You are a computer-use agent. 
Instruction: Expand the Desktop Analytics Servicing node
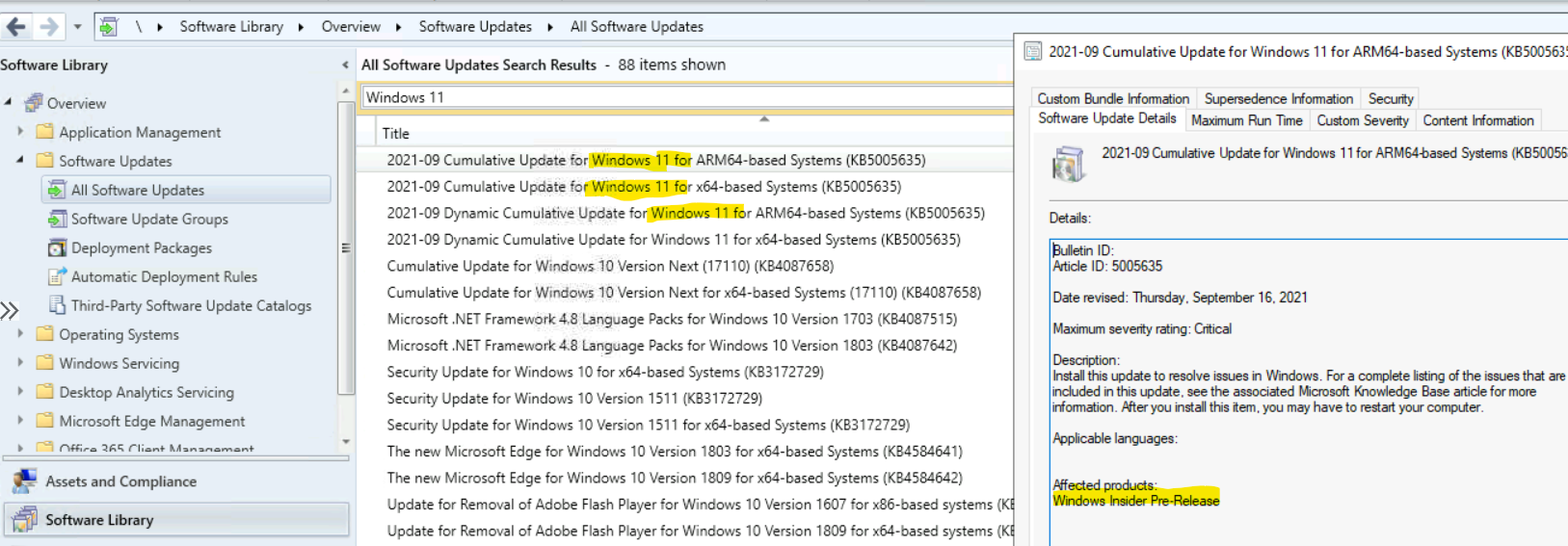pos(20,391)
